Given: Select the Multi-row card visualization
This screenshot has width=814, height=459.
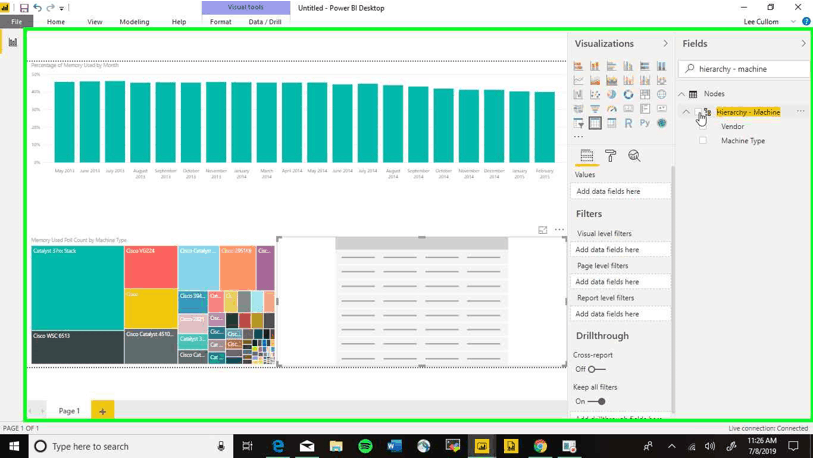Looking at the screenshot, I should (645, 109).
